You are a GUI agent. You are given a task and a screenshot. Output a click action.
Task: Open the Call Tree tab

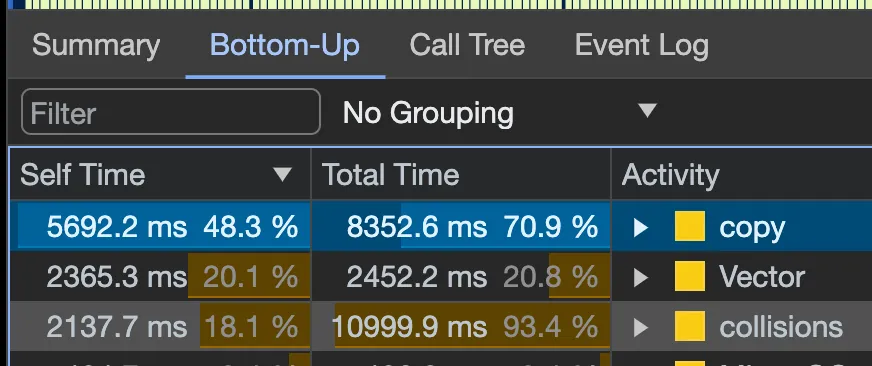coord(467,45)
